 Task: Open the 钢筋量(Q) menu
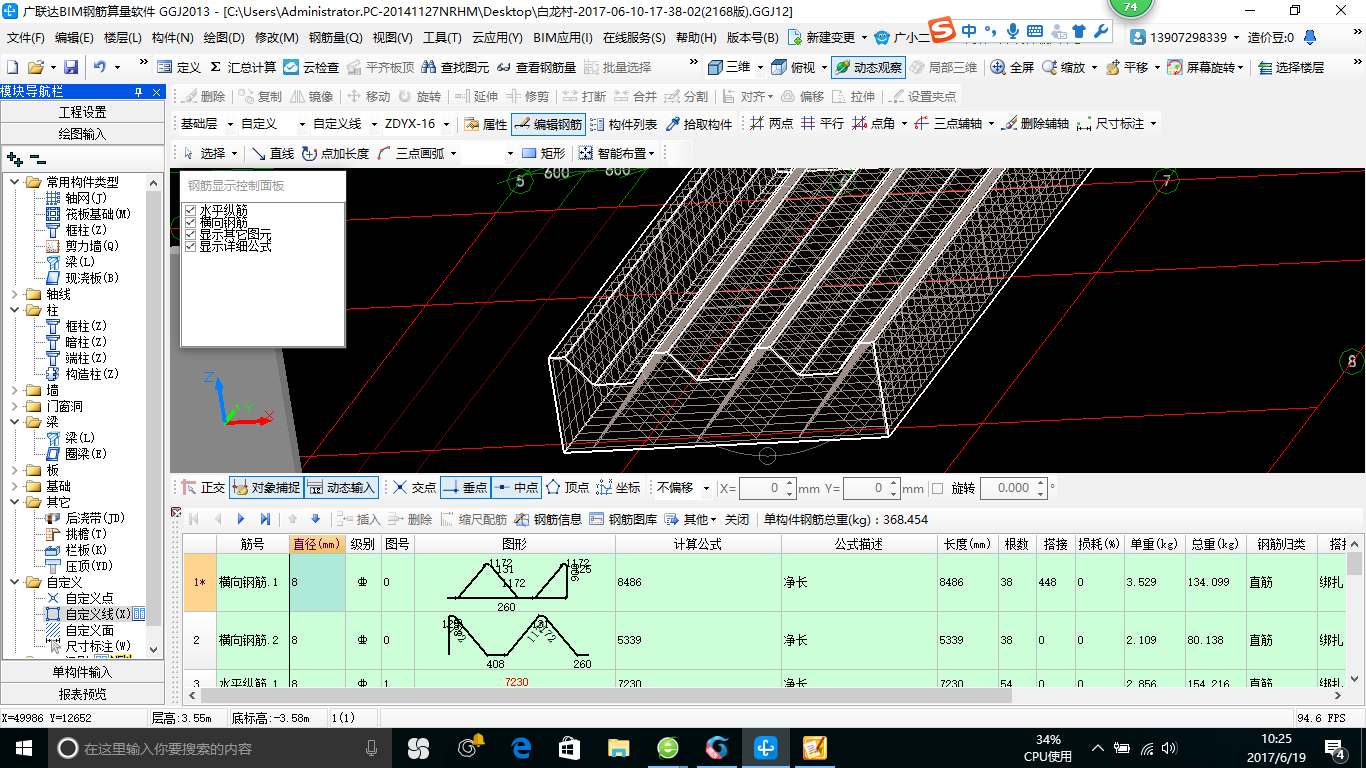click(x=335, y=38)
